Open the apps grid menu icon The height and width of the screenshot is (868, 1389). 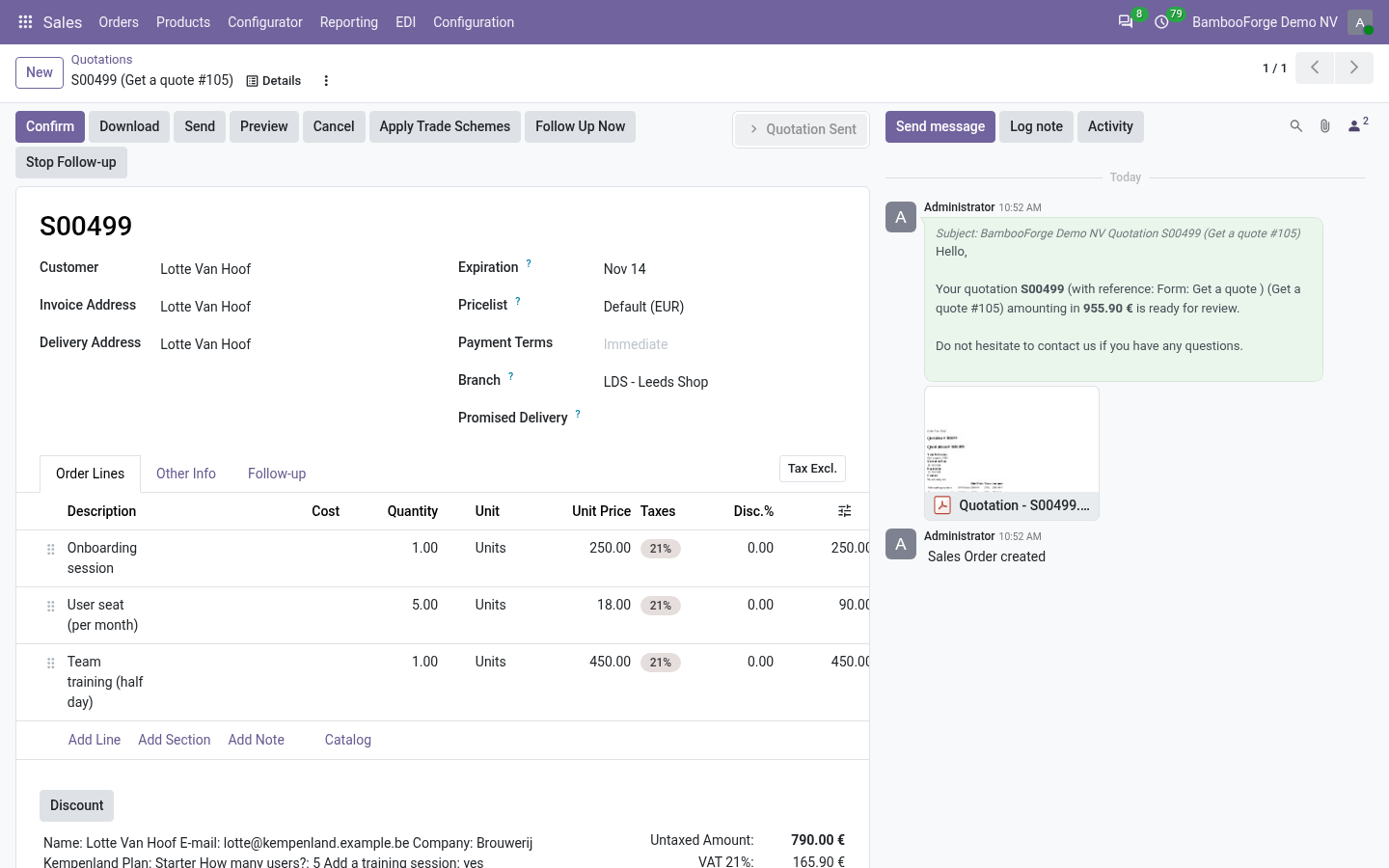click(x=26, y=22)
